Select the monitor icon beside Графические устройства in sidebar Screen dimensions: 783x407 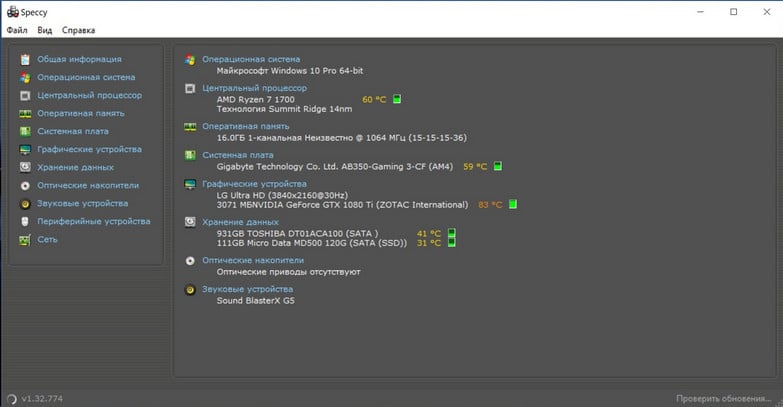[25, 149]
